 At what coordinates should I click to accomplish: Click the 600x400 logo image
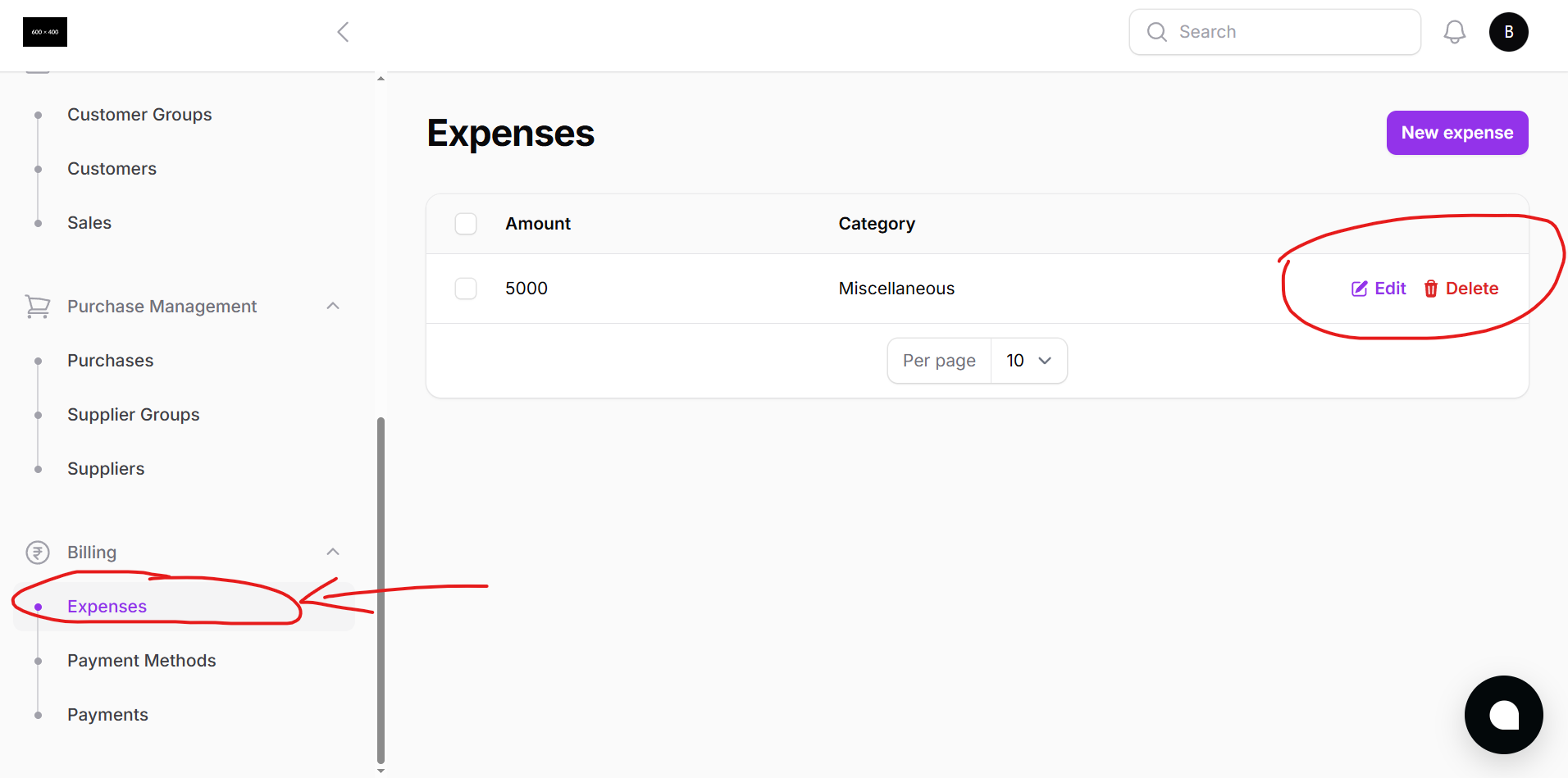(45, 32)
